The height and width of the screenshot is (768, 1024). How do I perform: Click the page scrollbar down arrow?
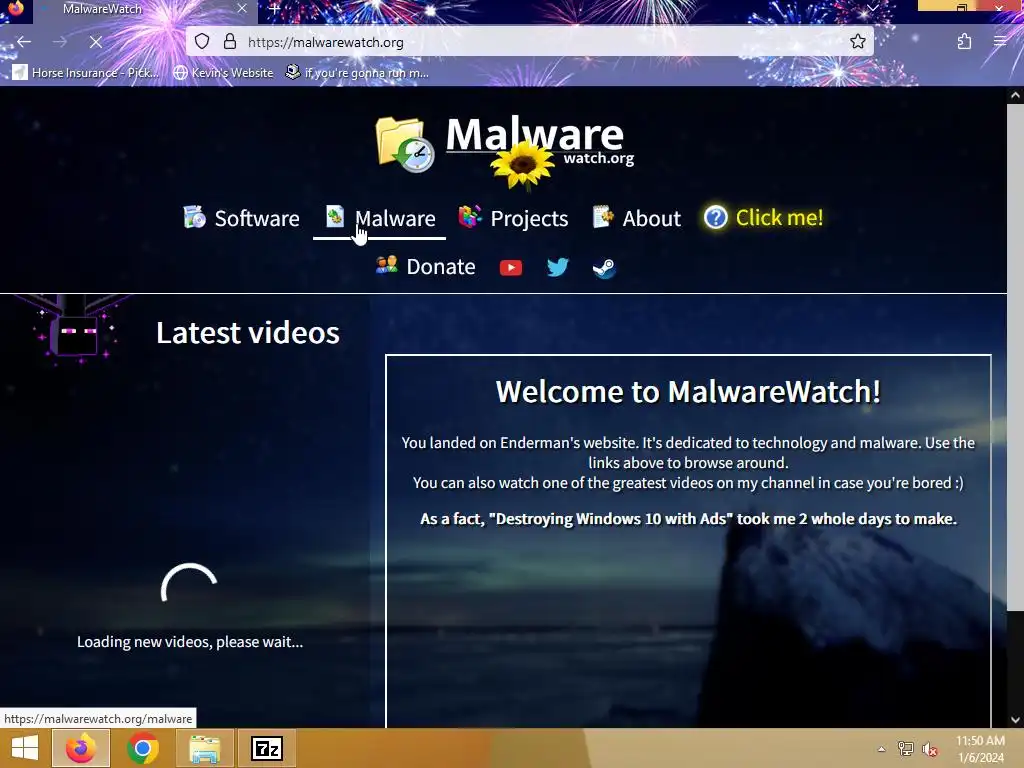(1015, 720)
